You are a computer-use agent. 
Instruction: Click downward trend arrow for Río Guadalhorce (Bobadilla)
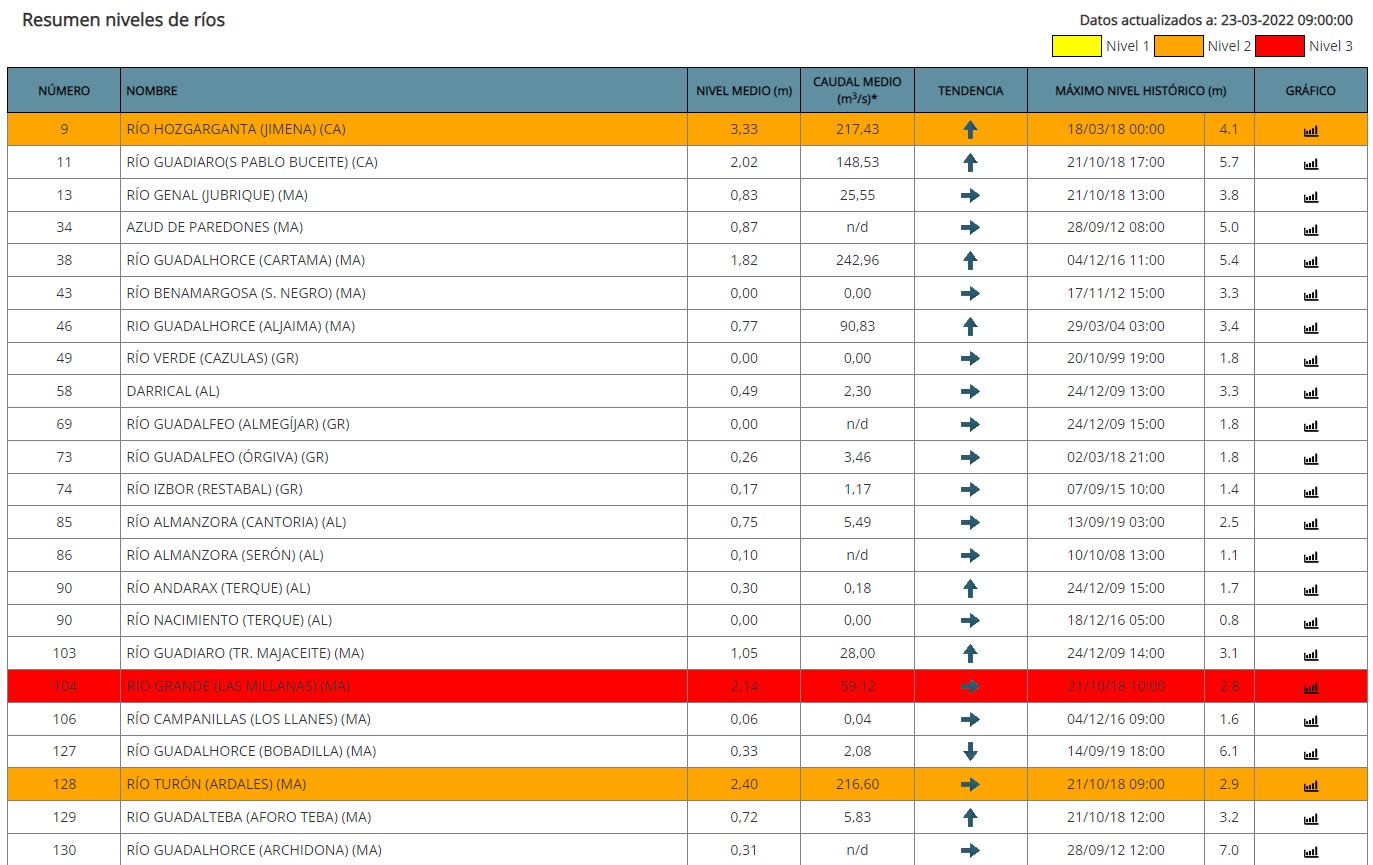coord(969,752)
